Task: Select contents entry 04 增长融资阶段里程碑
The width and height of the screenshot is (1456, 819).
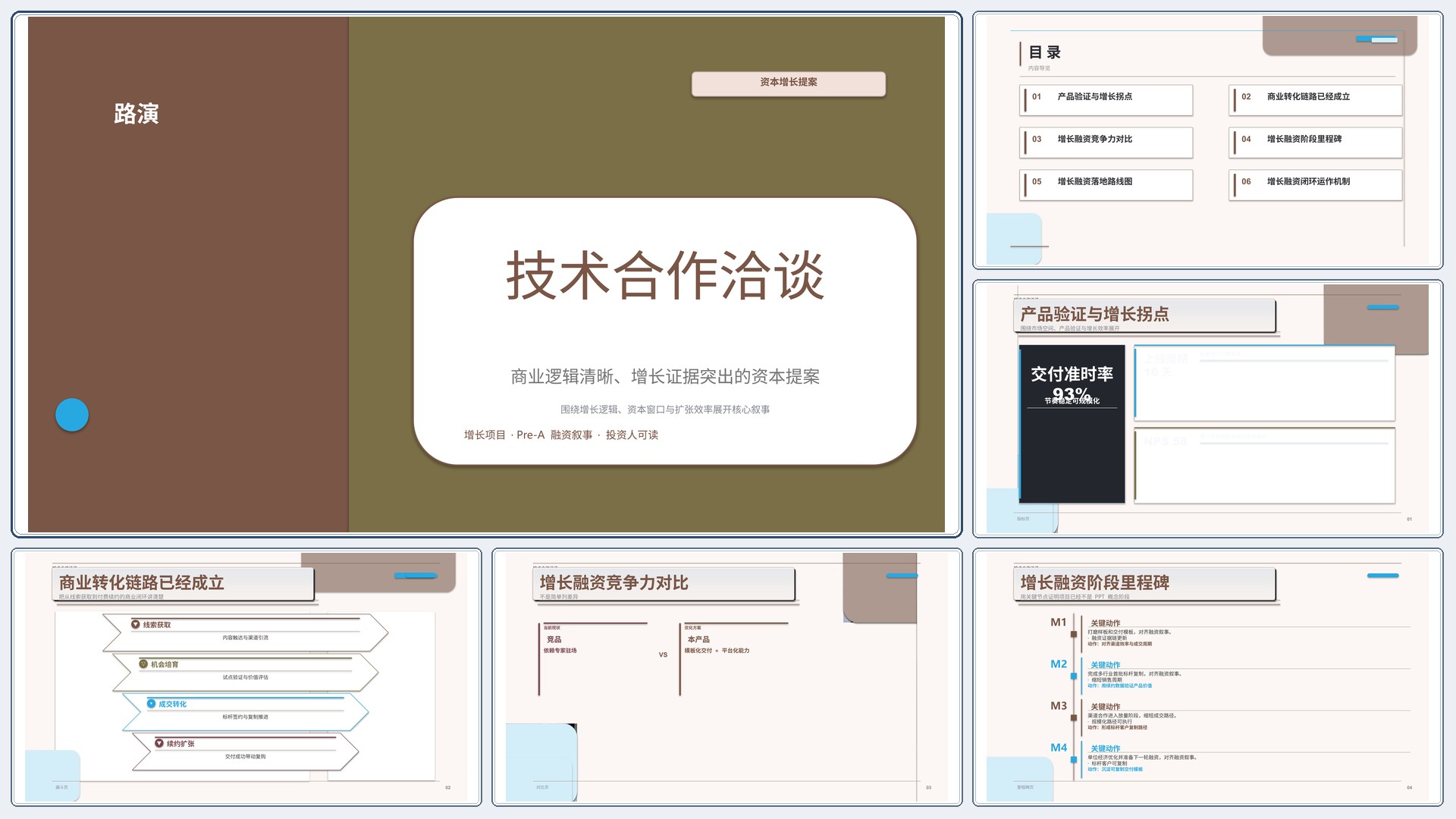Action: 1316,142
